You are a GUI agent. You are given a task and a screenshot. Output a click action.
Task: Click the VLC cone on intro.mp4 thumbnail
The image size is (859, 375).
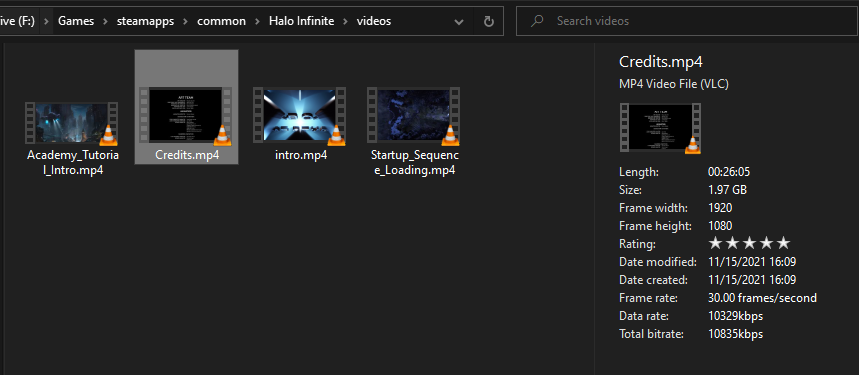[336, 135]
